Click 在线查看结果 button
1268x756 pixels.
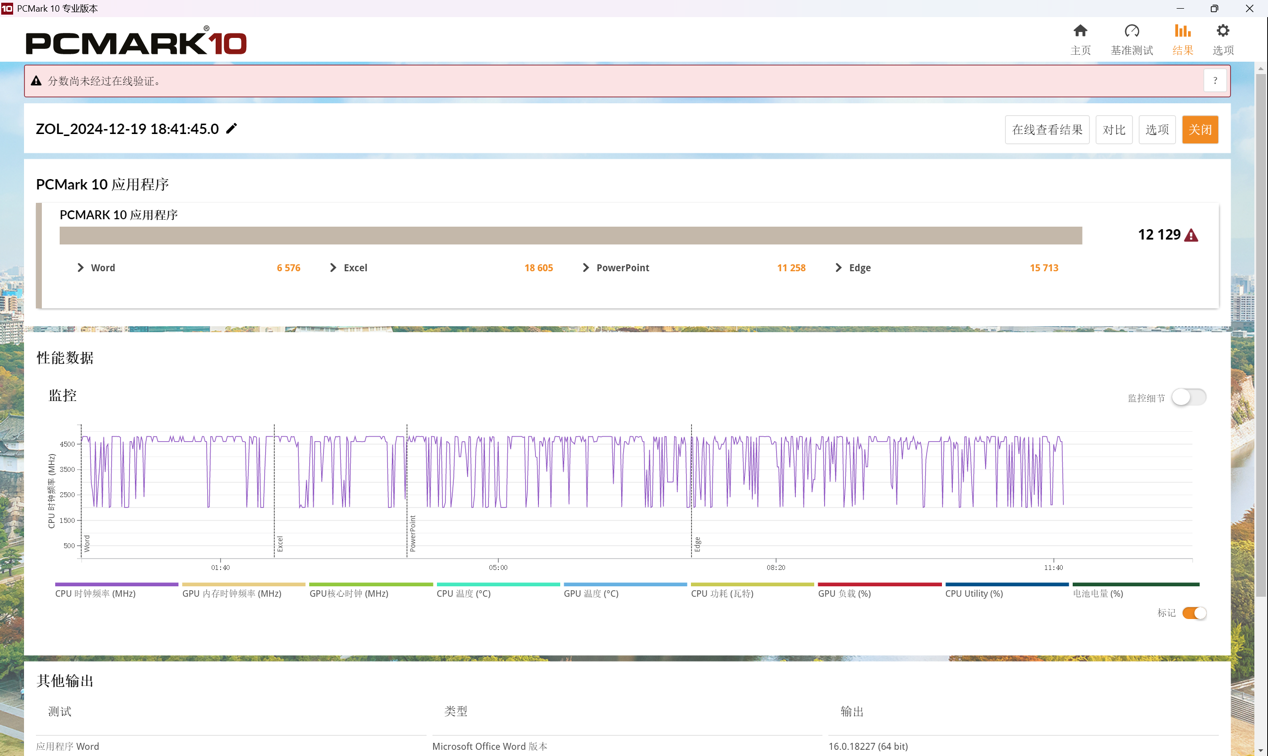[1047, 130]
